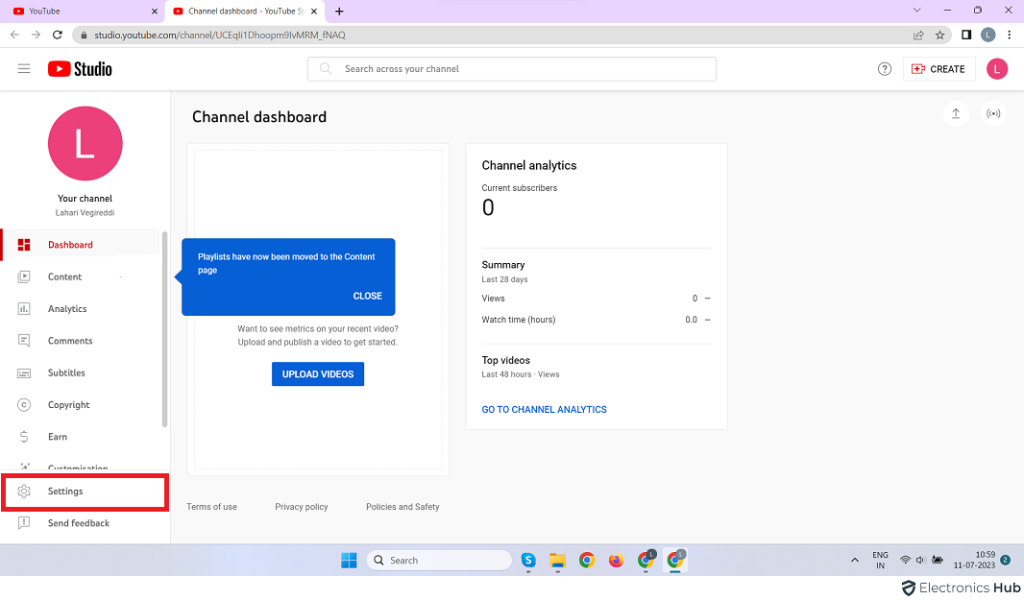The height and width of the screenshot is (600, 1024).
Task: Click the Go Live broadcast icon
Action: tap(993, 114)
